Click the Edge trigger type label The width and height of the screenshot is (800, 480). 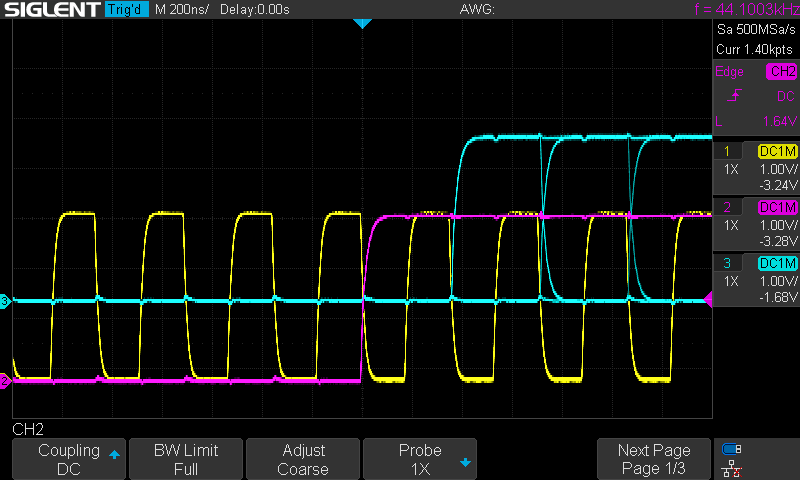pyautogui.click(x=729, y=71)
